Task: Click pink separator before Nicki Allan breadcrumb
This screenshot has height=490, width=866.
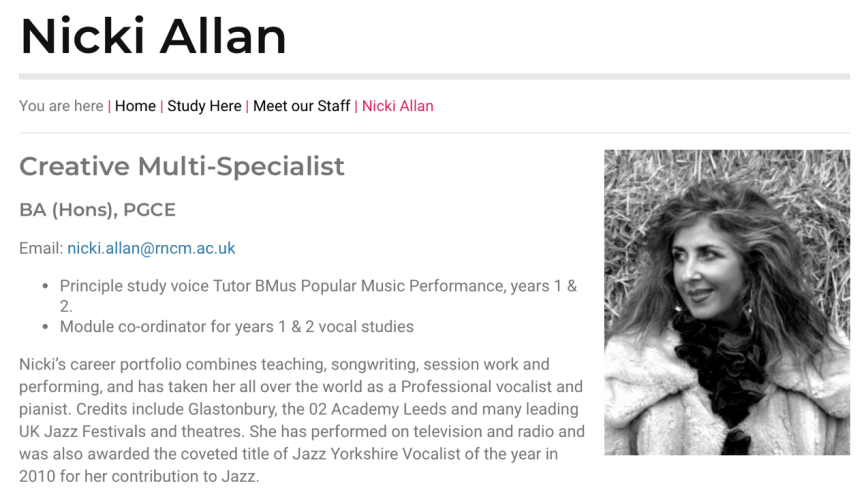Action: pyautogui.click(x=356, y=106)
